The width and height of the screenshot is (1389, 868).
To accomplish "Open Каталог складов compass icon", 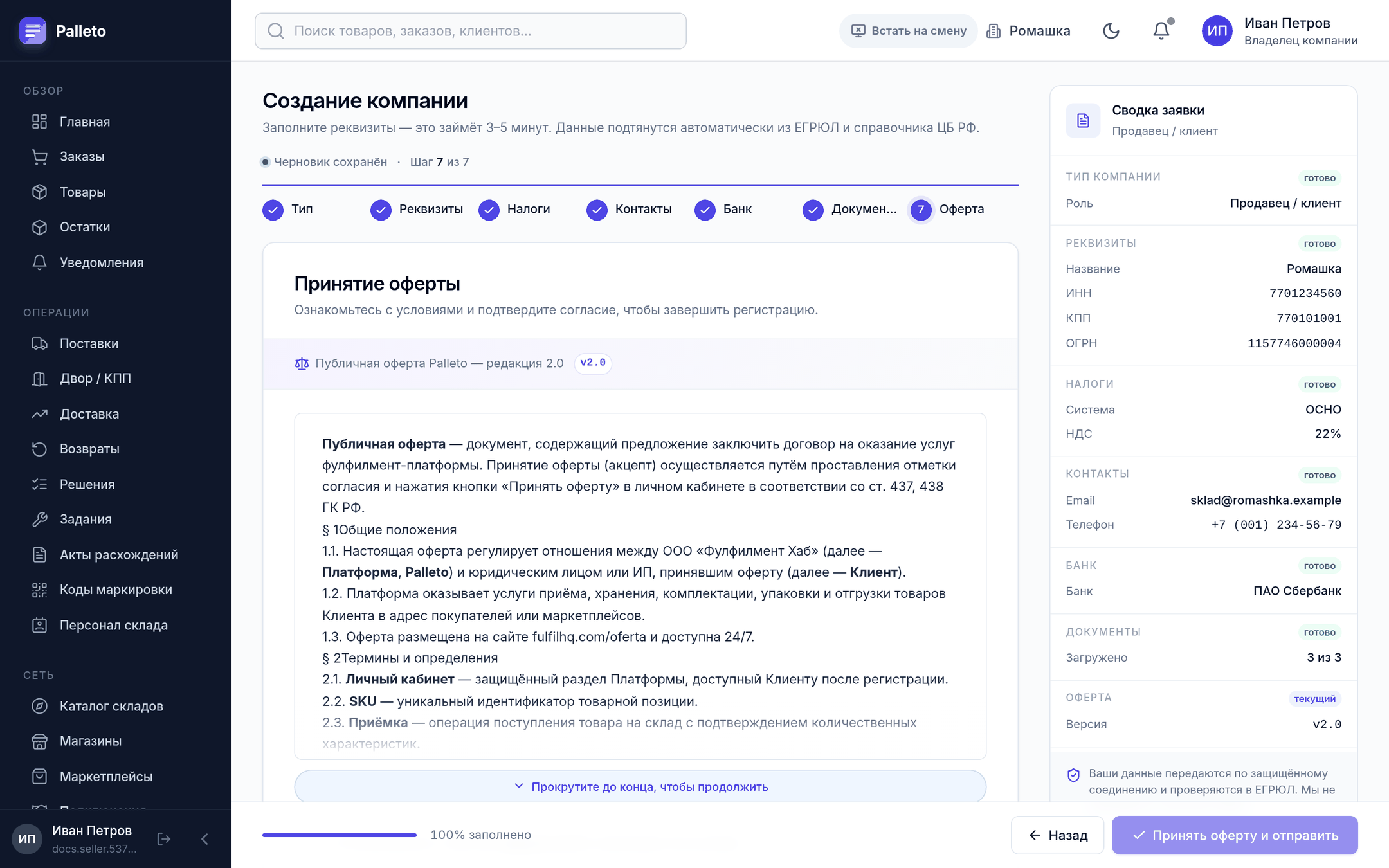I will click(x=40, y=706).
